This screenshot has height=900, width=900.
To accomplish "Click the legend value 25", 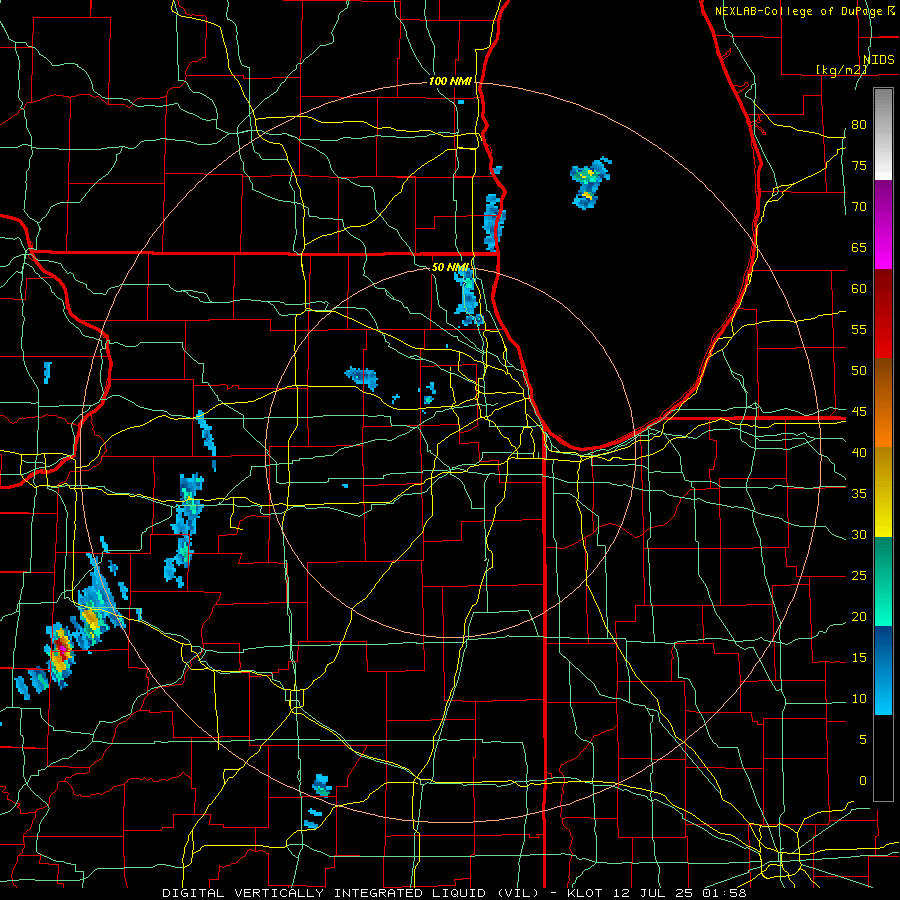I will pos(859,576).
